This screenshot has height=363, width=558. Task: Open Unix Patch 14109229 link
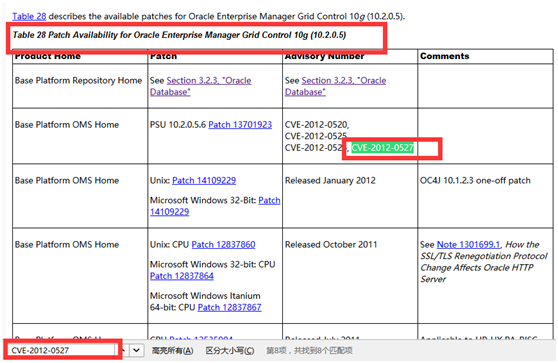click(204, 180)
